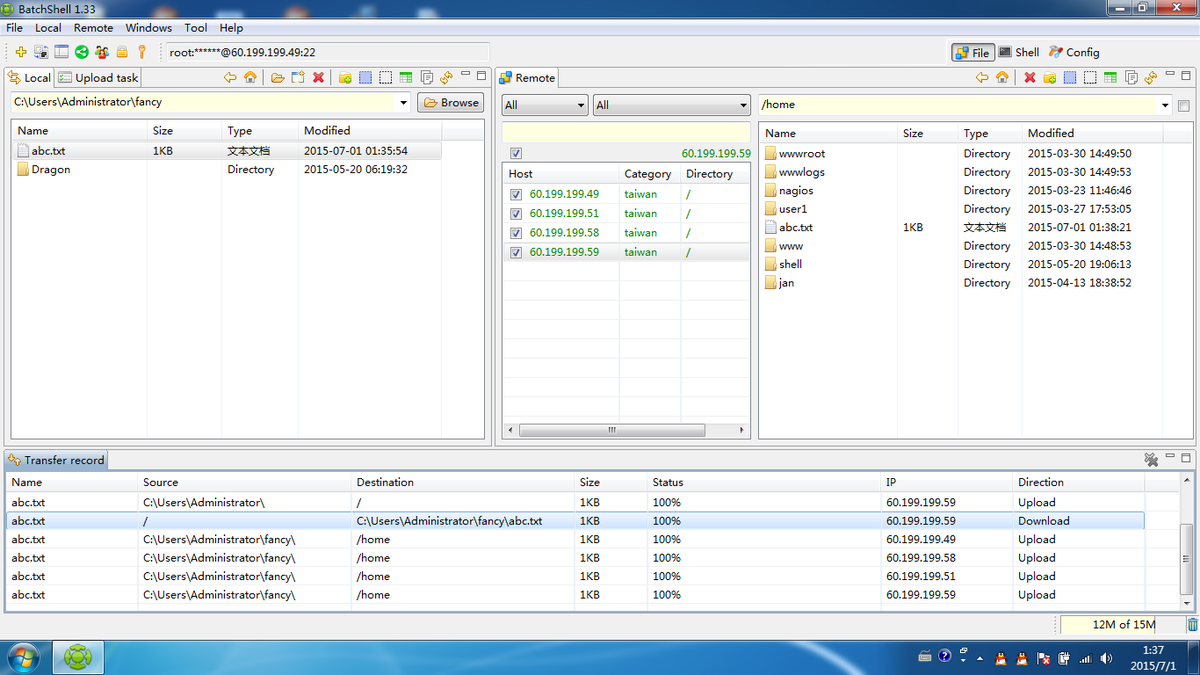Click the yellow plus add-host icon
Image resolution: width=1200 pixels, height=675 pixels.
coord(21,52)
